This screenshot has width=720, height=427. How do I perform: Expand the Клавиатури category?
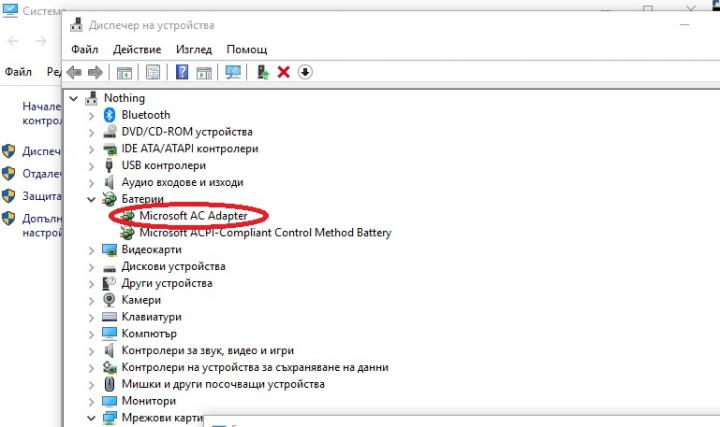click(x=91, y=317)
